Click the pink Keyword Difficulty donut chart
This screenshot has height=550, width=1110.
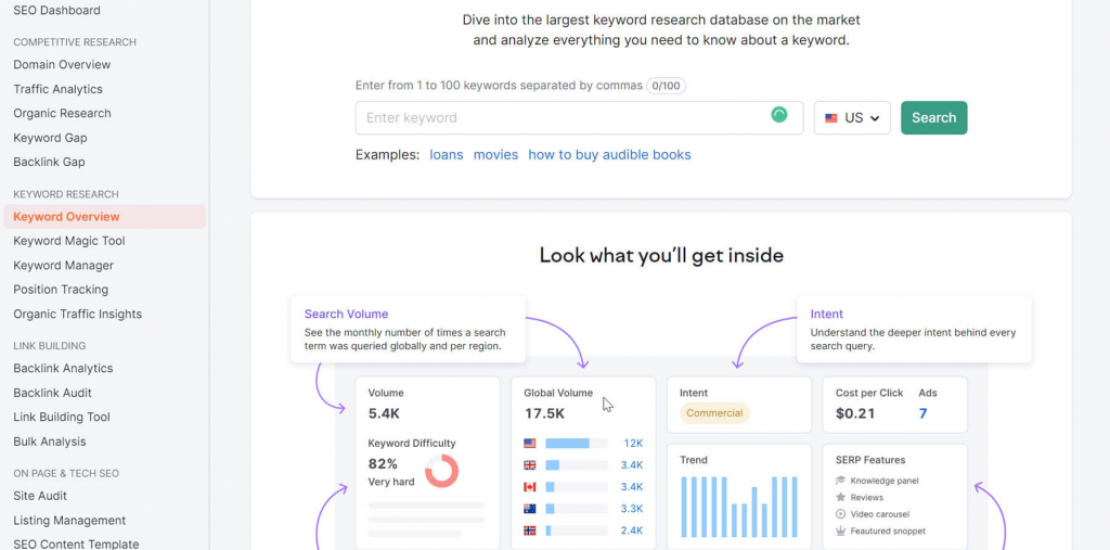441,471
